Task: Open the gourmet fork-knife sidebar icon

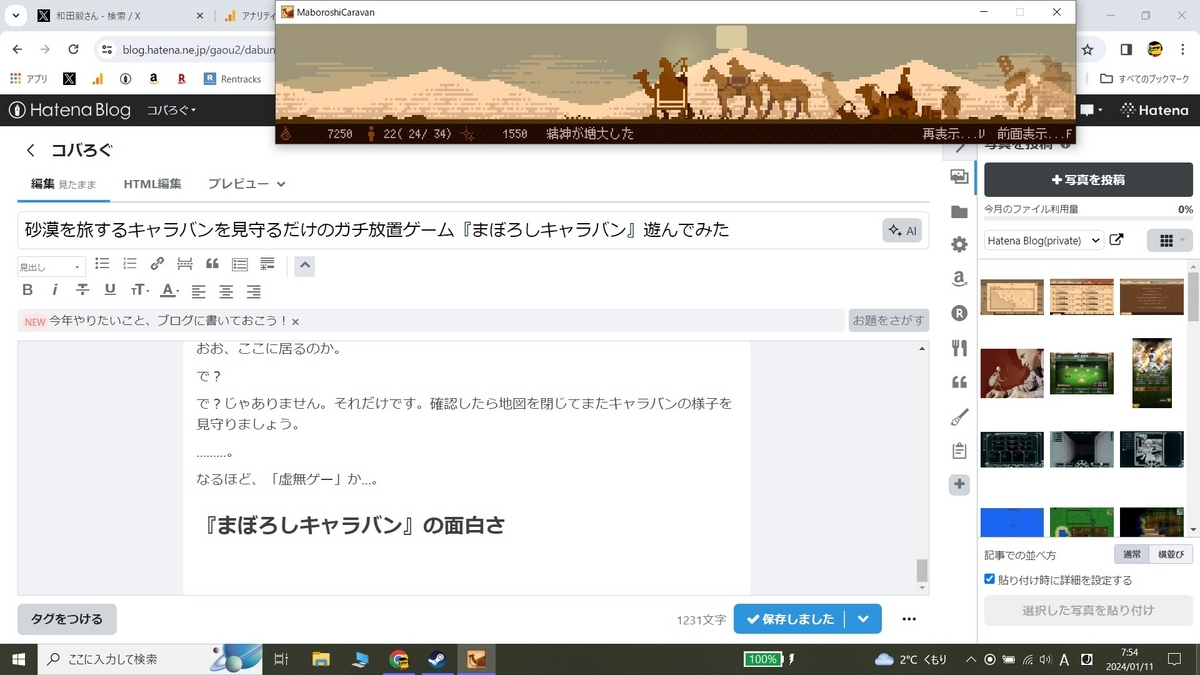Action: coord(959,347)
